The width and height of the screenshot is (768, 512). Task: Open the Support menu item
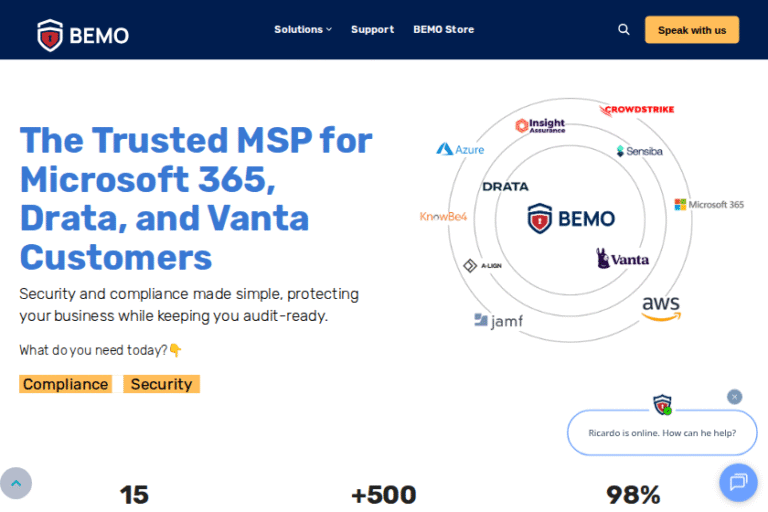(x=372, y=30)
